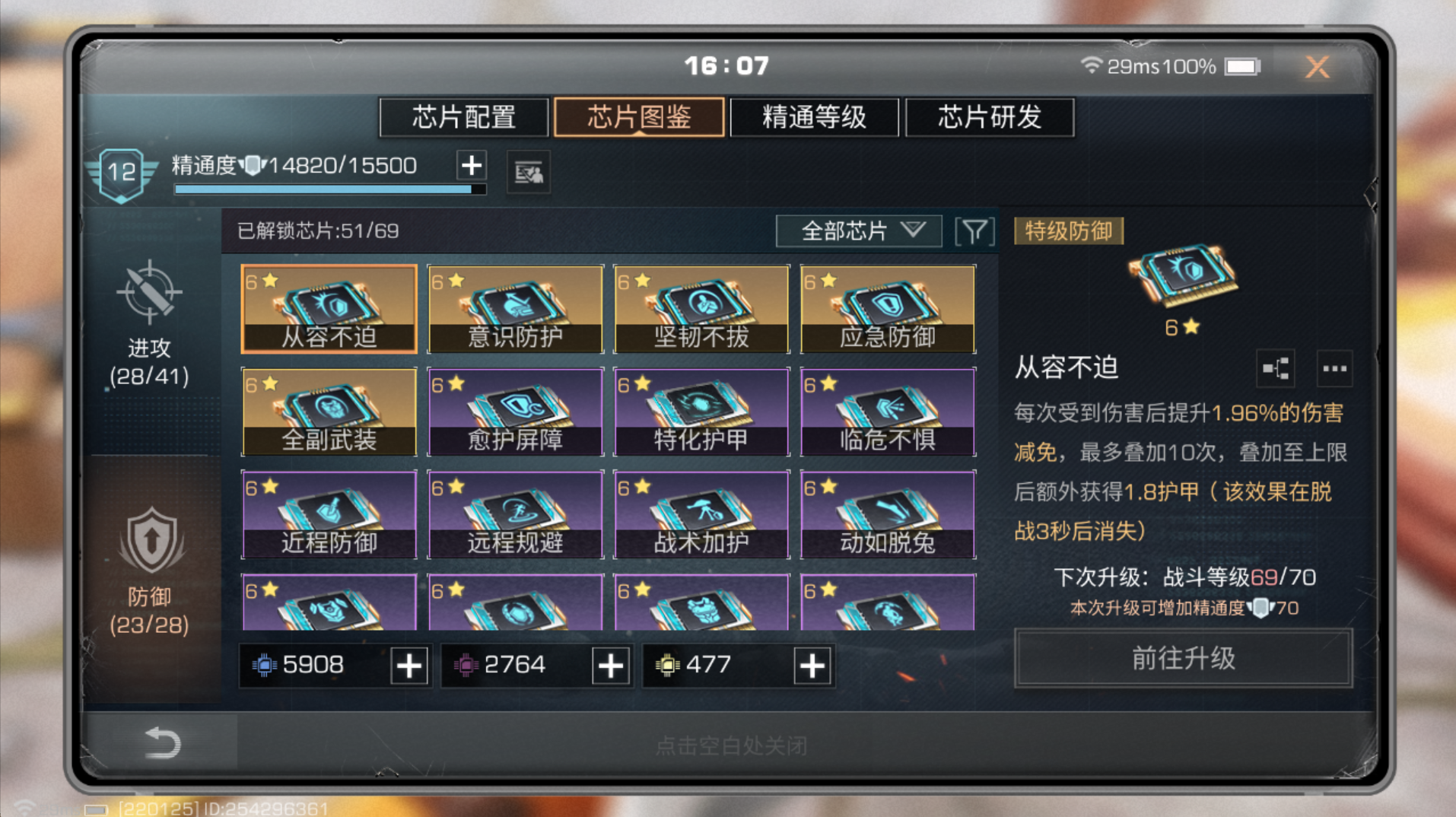Close the panel with orange X
The height and width of the screenshot is (817, 1456).
(1317, 67)
